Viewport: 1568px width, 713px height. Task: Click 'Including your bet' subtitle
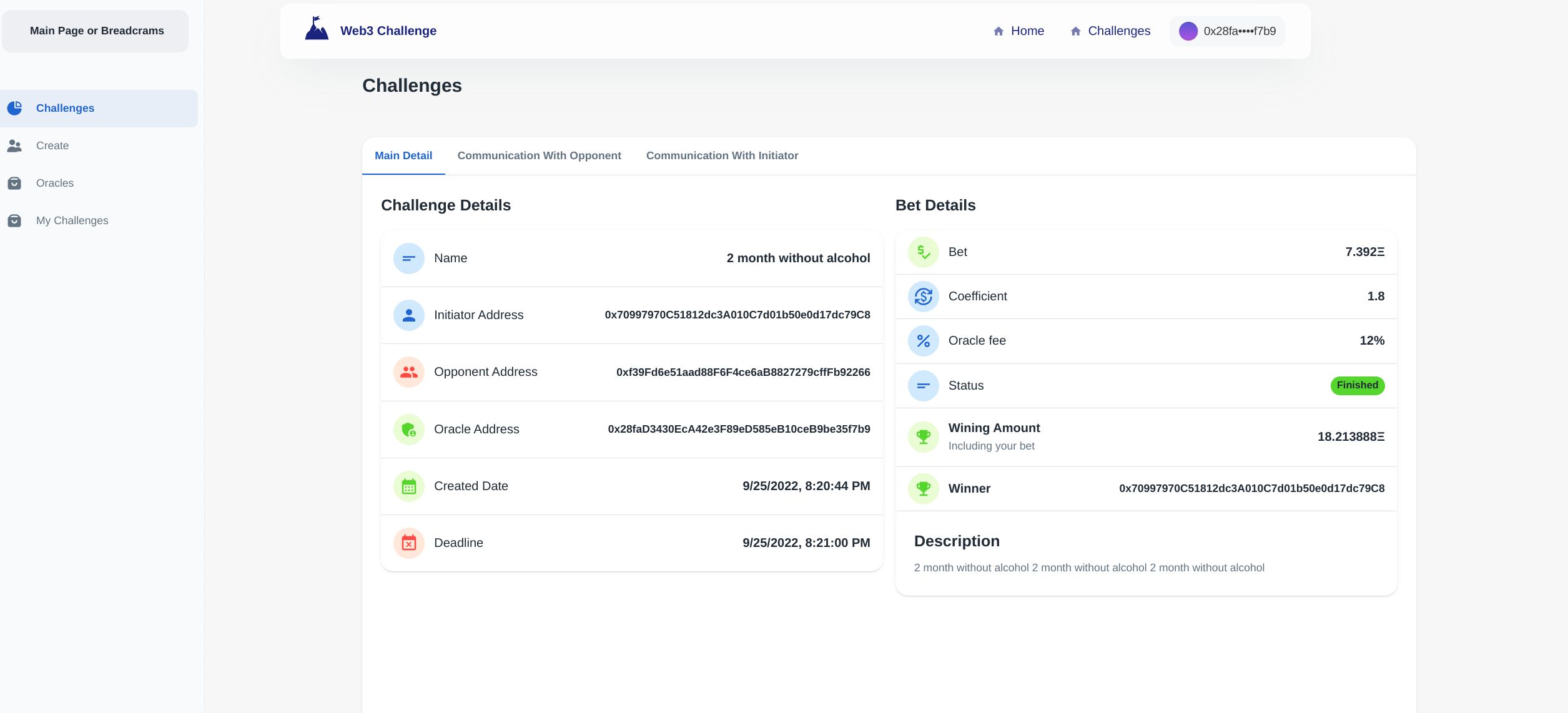991,446
